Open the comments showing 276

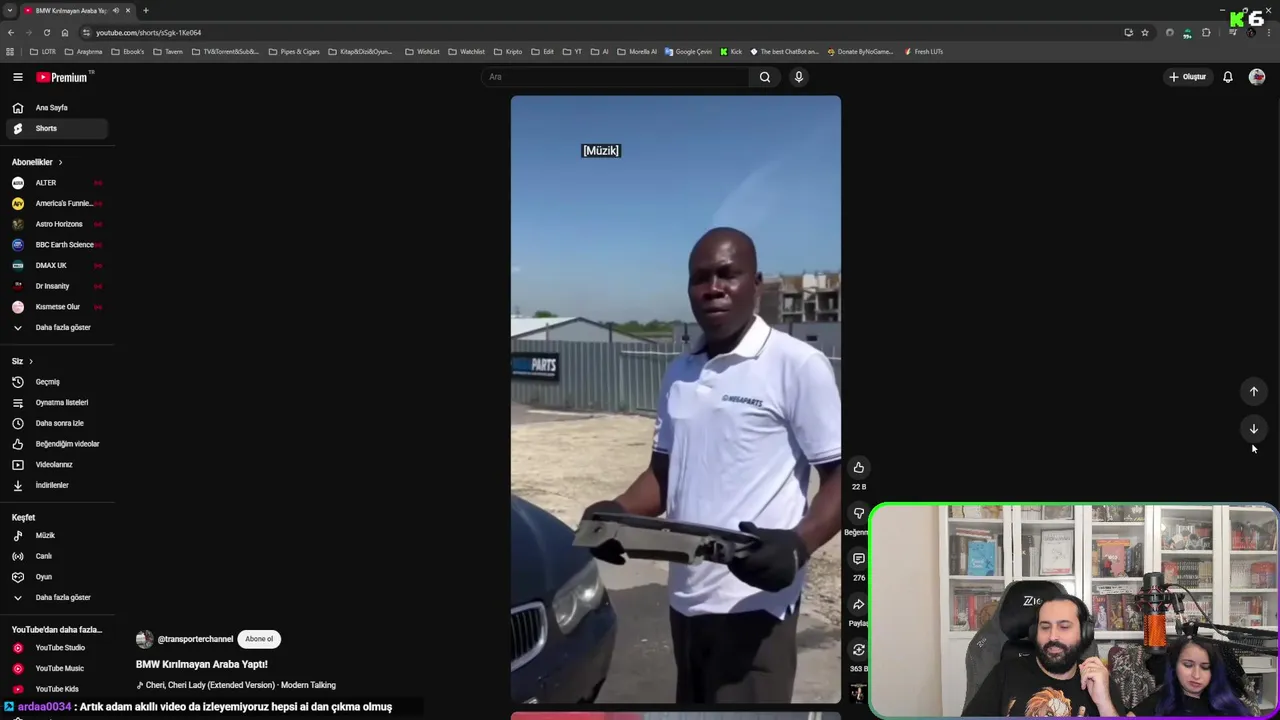pyautogui.click(x=859, y=559)
